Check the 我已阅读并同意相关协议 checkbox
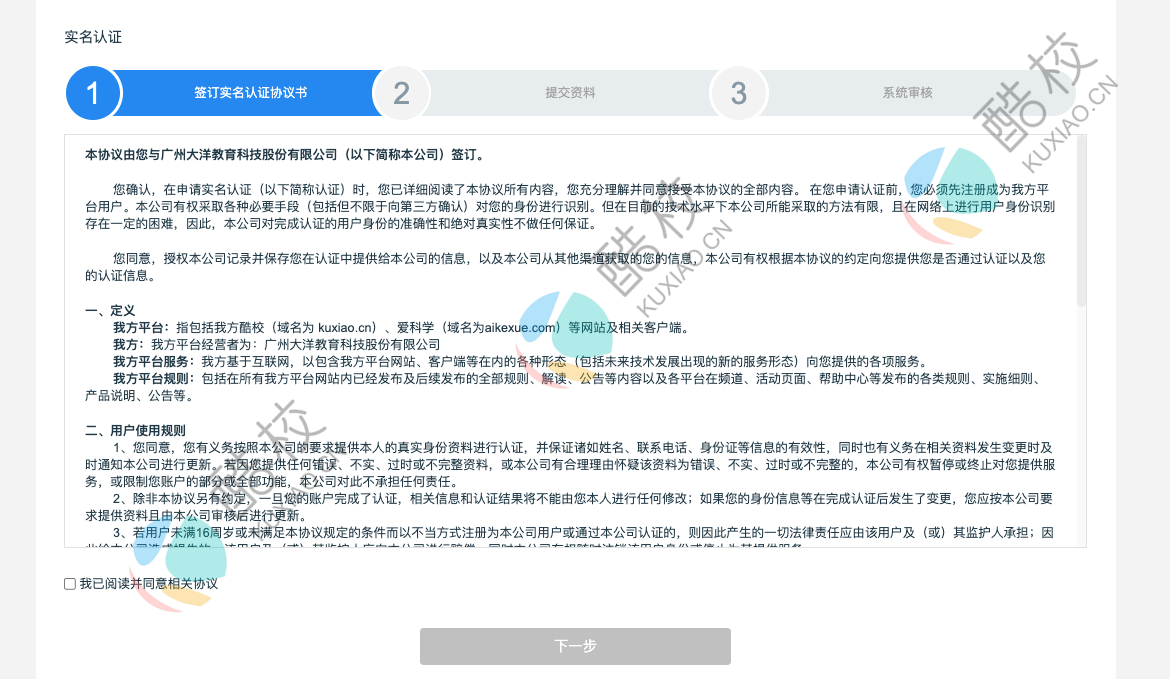1170x679 pixels. coord(70,584)
